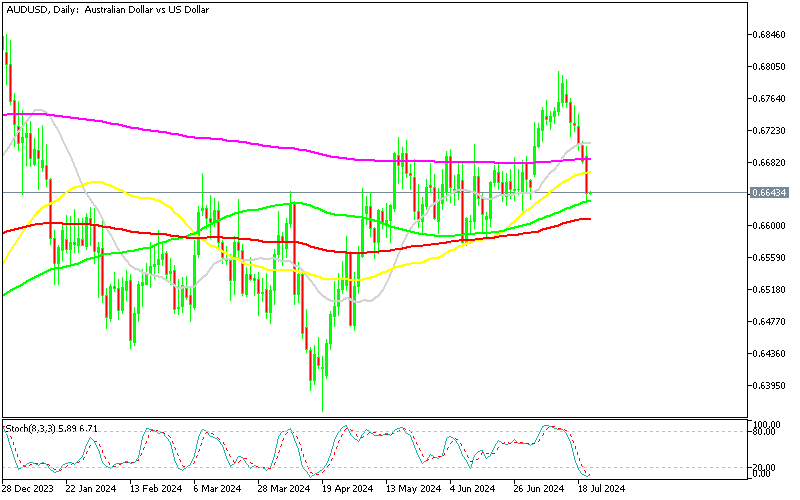Click the 0.65180 price axis label
This screenshot has height=500, width=800.
click(769, 289)
